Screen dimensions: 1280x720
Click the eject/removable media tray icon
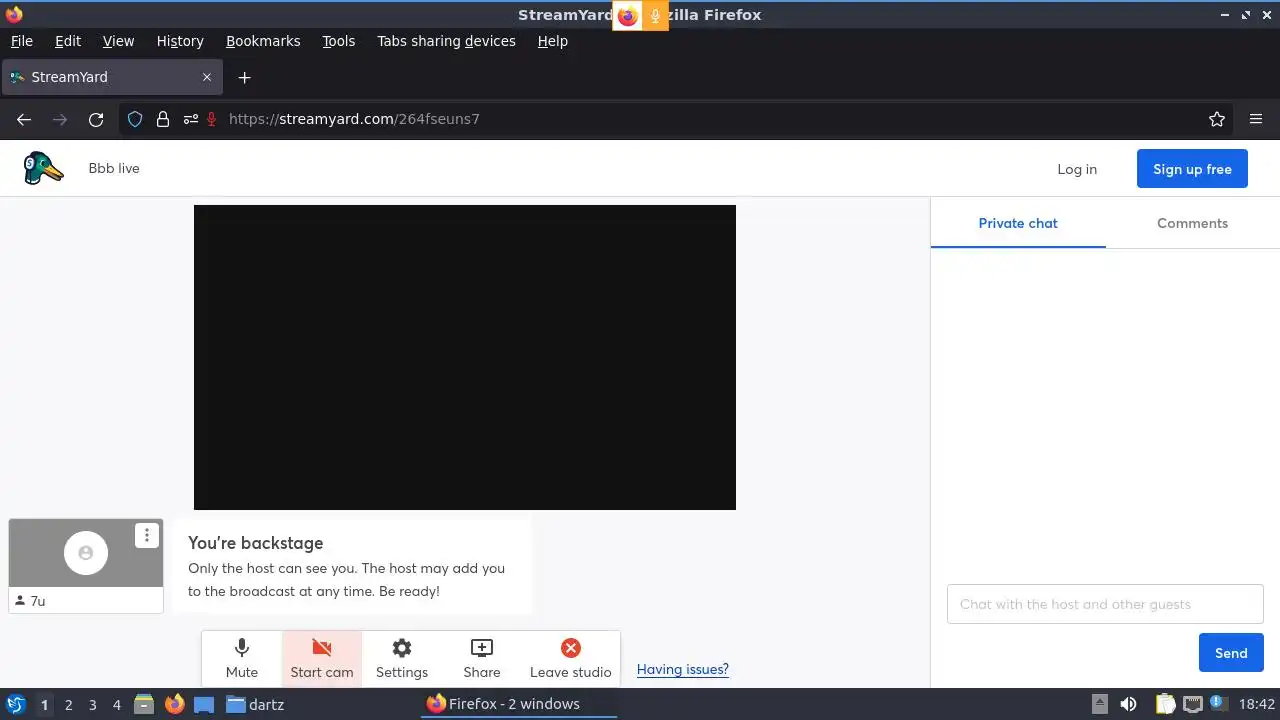click(1099, 704)
